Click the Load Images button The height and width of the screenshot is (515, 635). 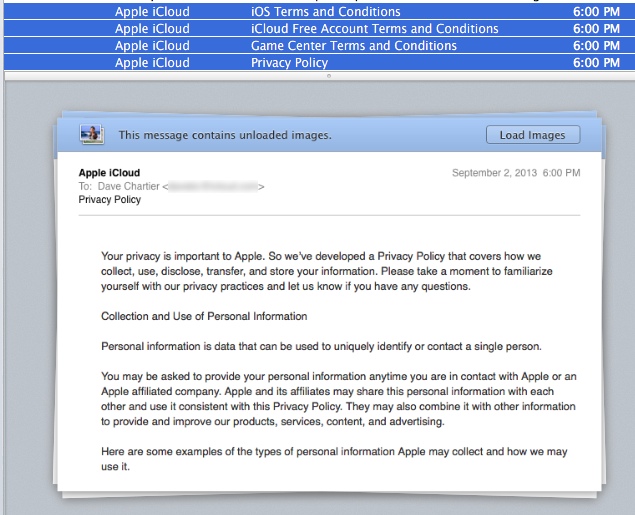[x=533, y=135]
